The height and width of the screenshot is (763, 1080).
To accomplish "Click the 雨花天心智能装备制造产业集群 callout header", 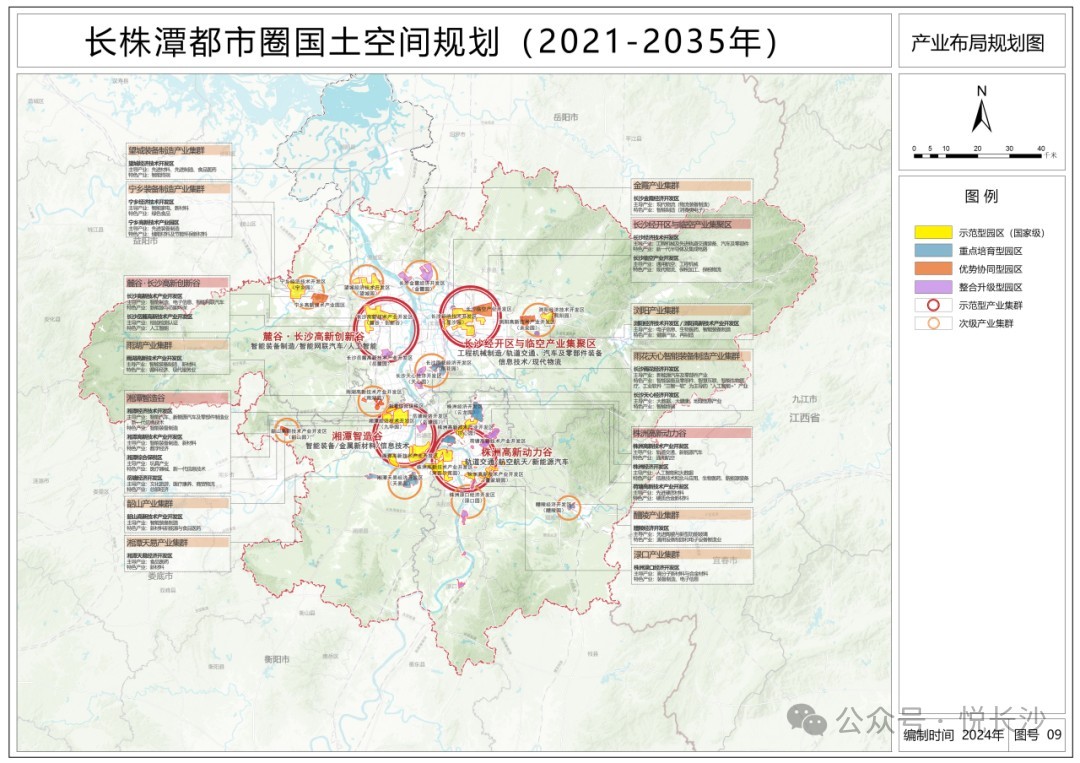I will (x=692, y=355).
